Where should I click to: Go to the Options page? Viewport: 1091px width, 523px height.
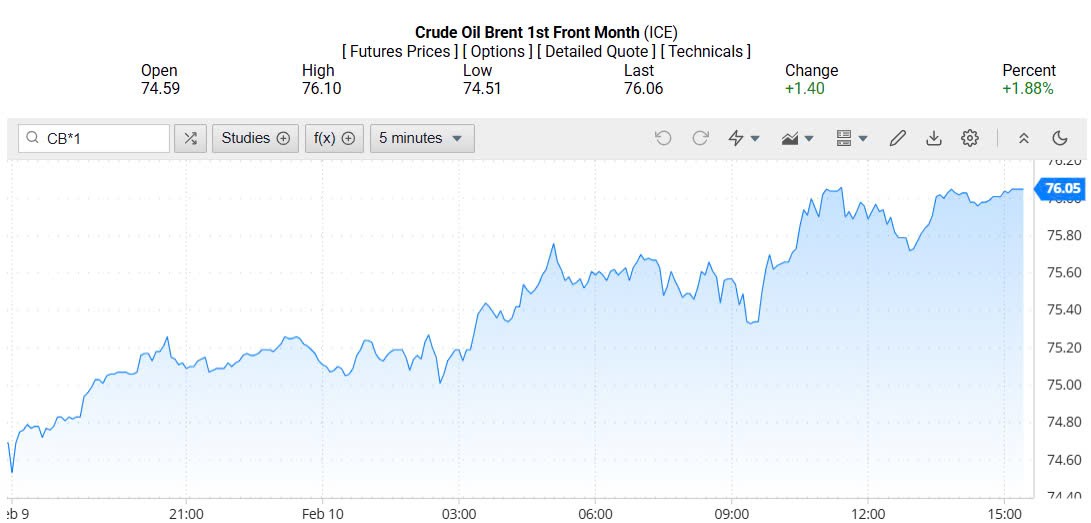pos(497,51)
